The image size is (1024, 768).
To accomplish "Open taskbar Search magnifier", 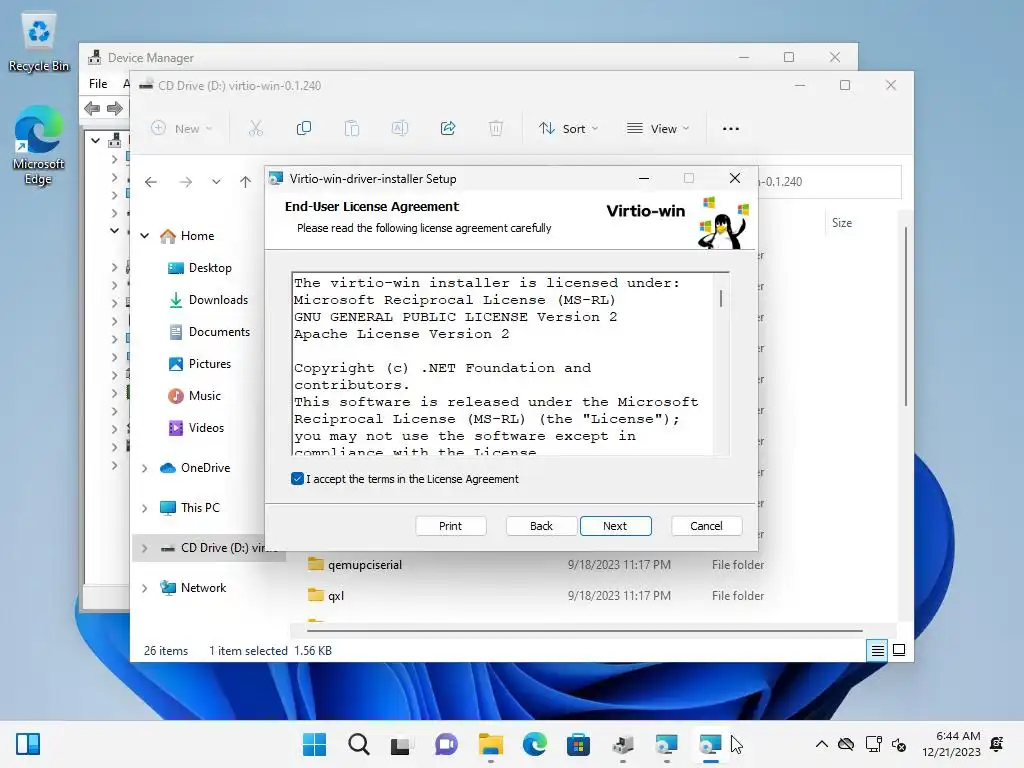I will (x=359, y=744).
